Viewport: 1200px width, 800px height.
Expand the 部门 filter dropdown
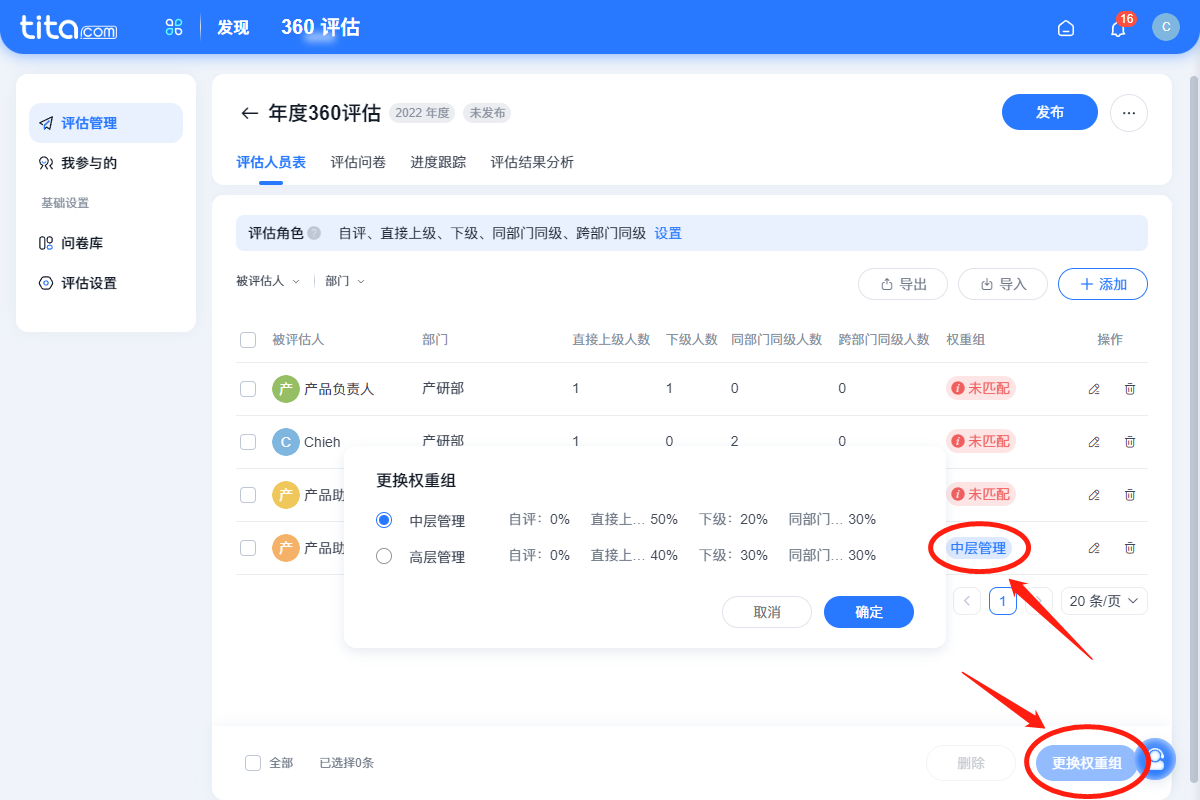click(345, 281)
